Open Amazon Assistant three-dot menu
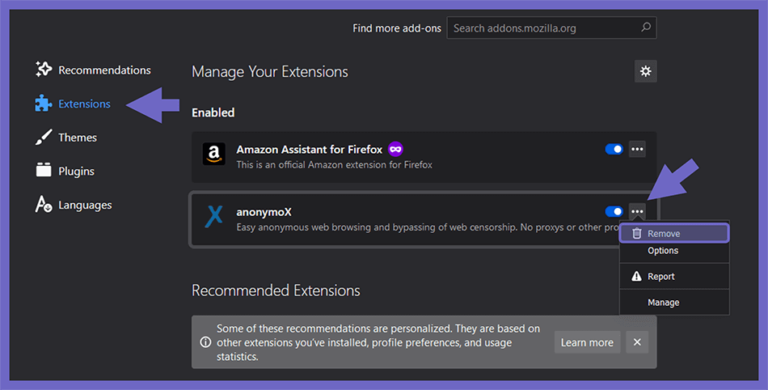The width and height of the screenshot is (768, 390). click(637, 149)
